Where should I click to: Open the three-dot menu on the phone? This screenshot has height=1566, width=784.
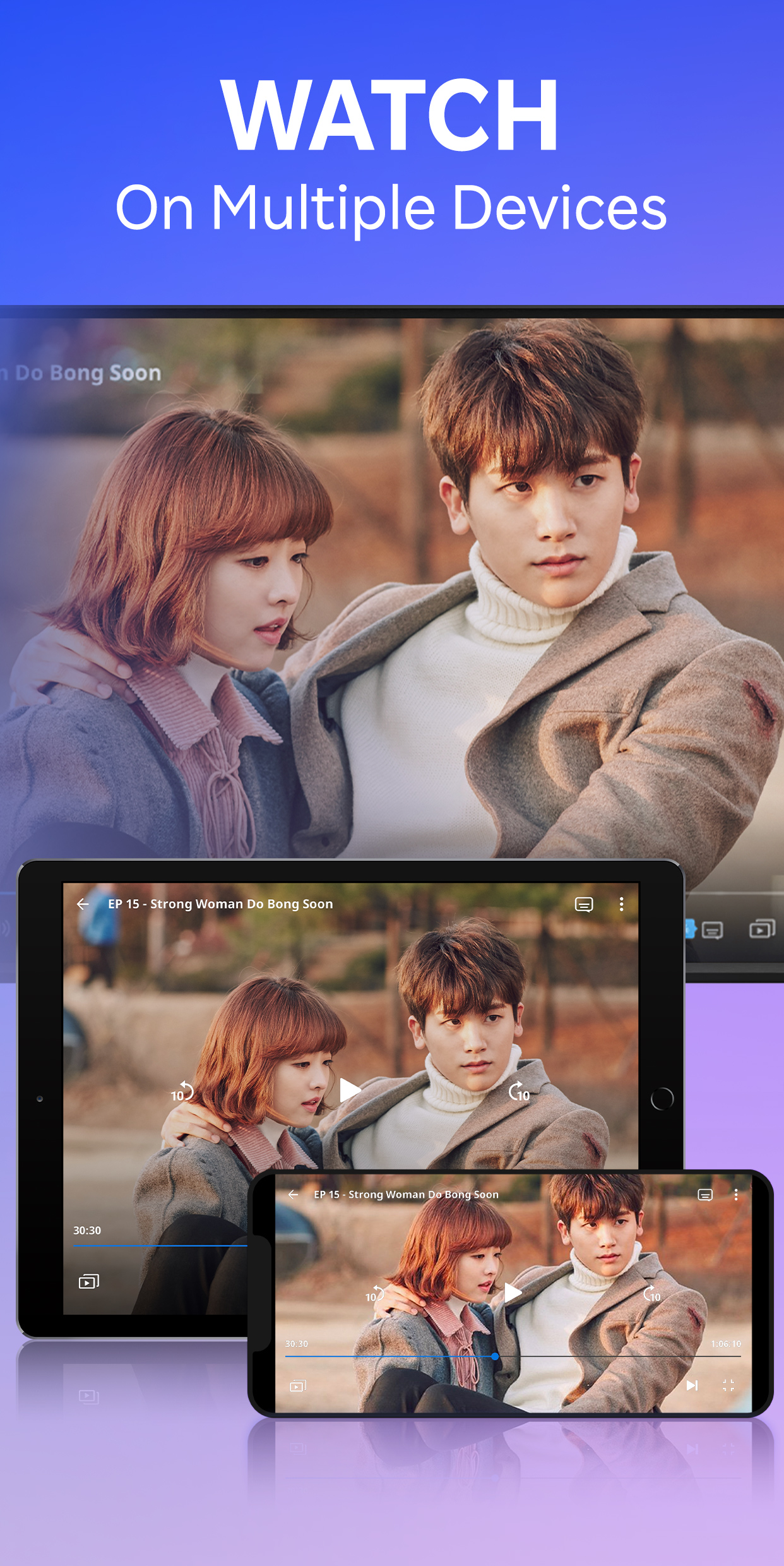736,1195
